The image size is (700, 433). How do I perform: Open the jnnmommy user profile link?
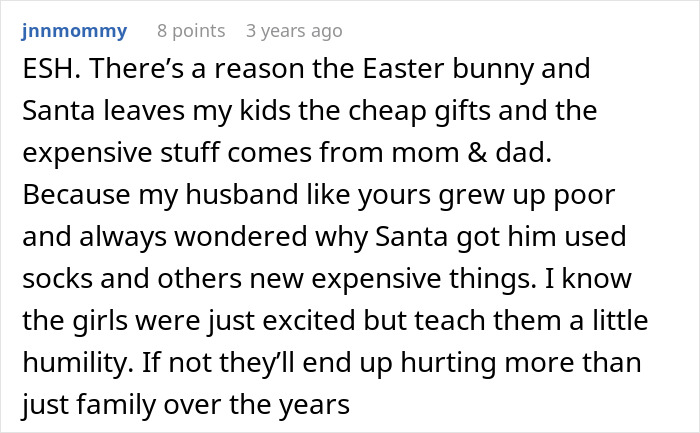(x=74, y=31)
